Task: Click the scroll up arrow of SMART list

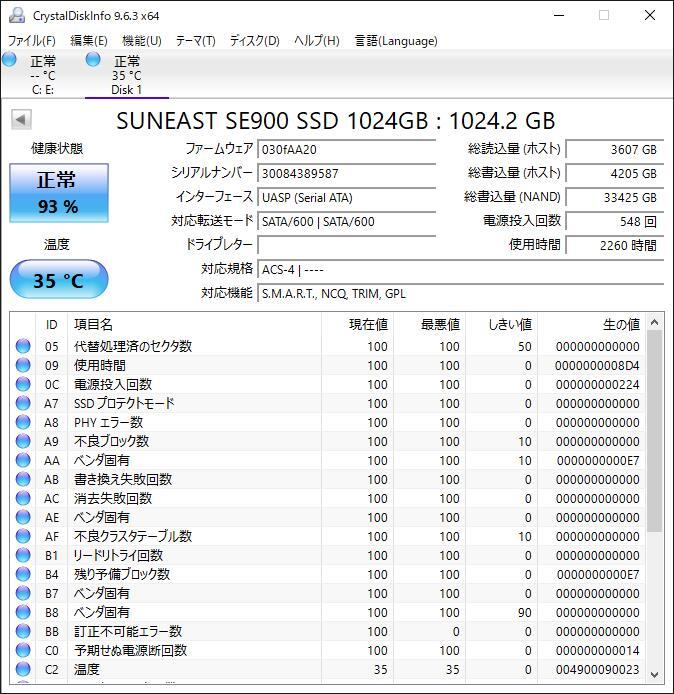Action: point(655,322)
